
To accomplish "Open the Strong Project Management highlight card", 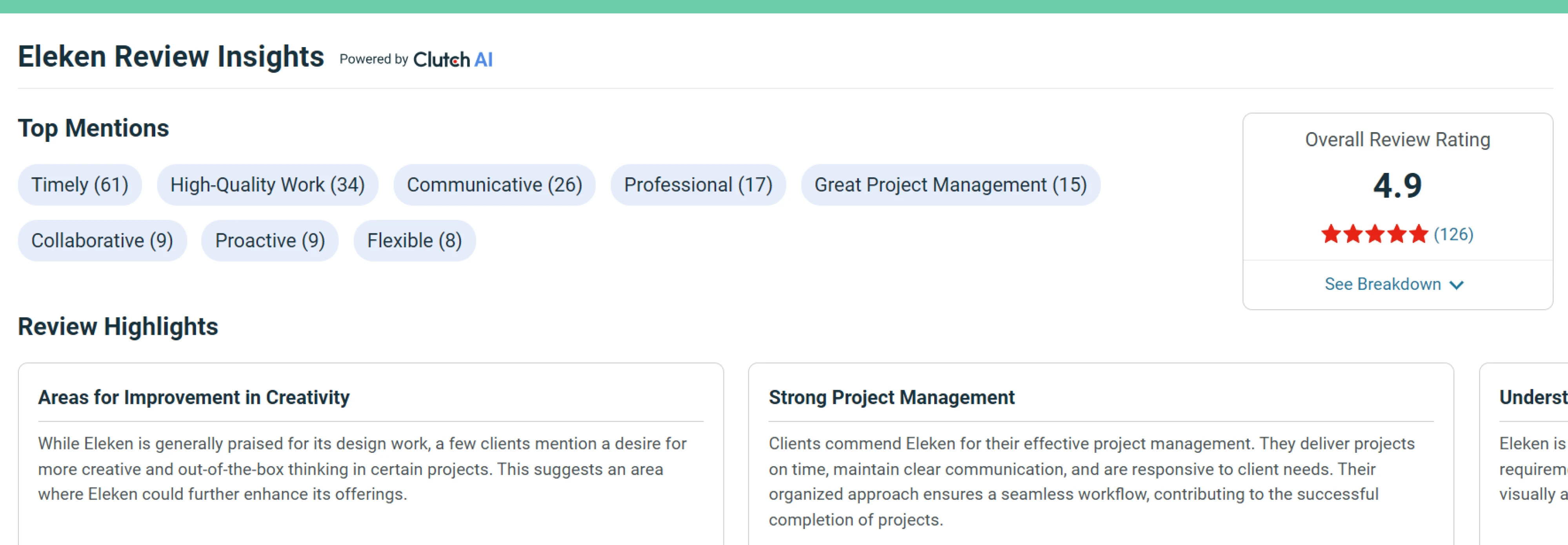I will (x=1101, y=454).
